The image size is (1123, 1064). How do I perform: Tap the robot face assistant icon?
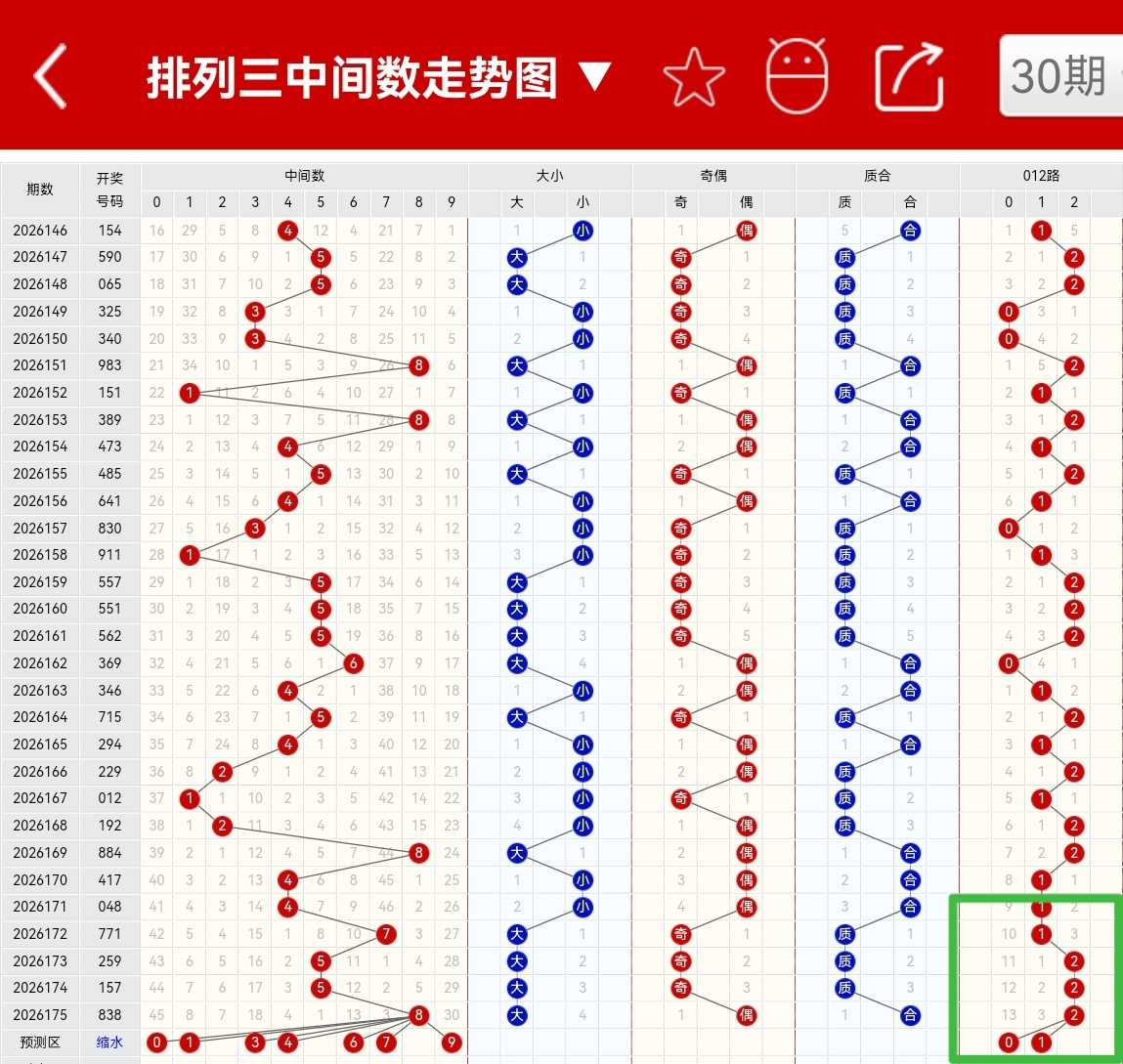coord(797,76)
